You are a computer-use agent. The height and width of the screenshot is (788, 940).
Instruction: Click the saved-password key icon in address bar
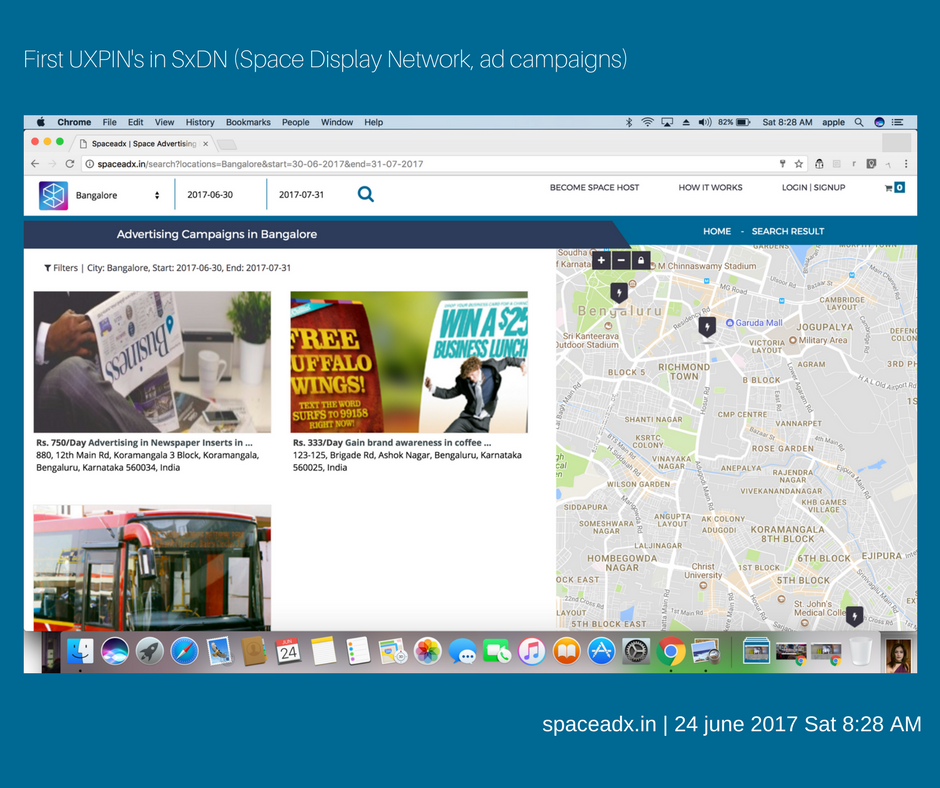[x=782, y=164]
